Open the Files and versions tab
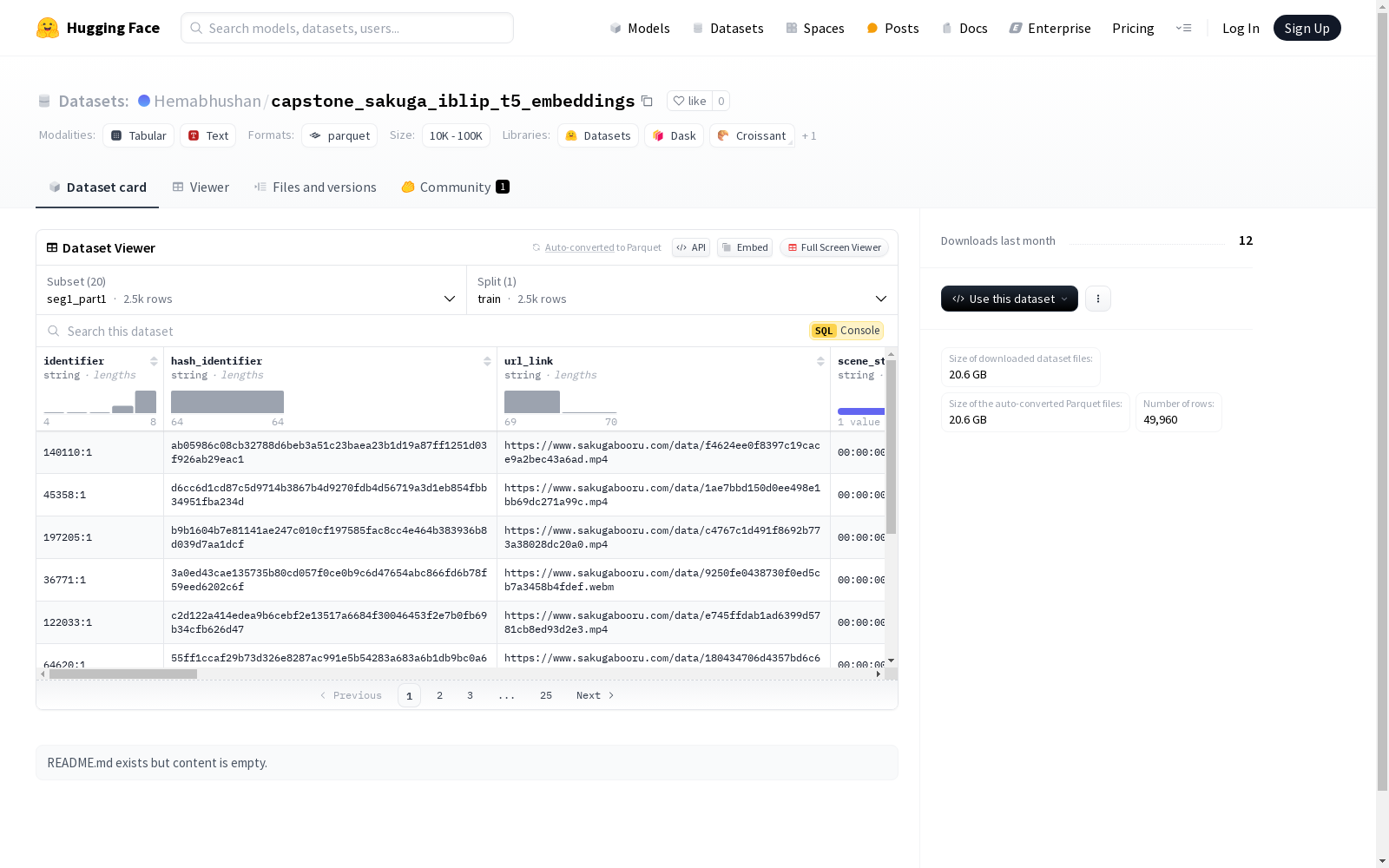1389x868 pixels. click(315, 187)
